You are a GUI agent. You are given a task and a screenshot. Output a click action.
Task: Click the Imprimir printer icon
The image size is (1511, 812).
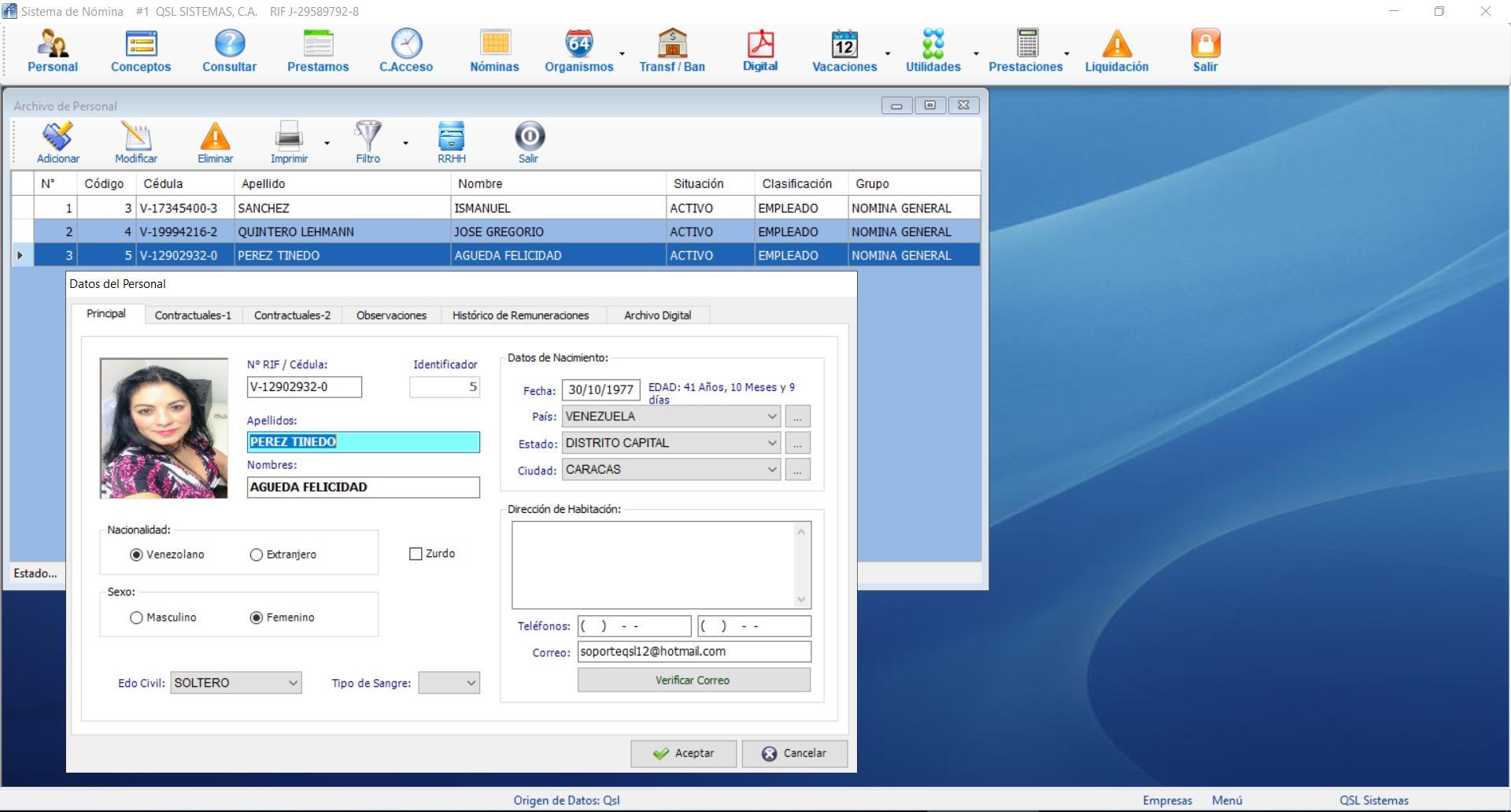pyautogui.click(x=289, y=142)
